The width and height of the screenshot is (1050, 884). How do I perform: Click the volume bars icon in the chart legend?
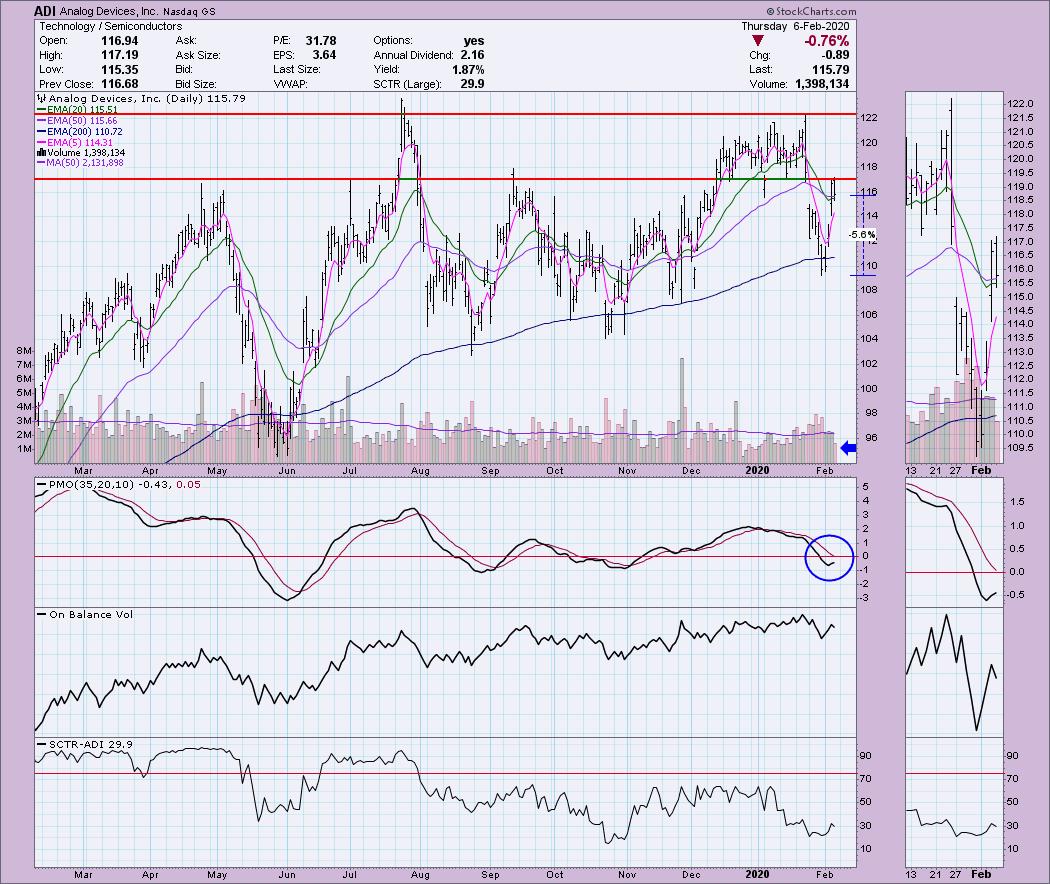click(x=41, y=153)
